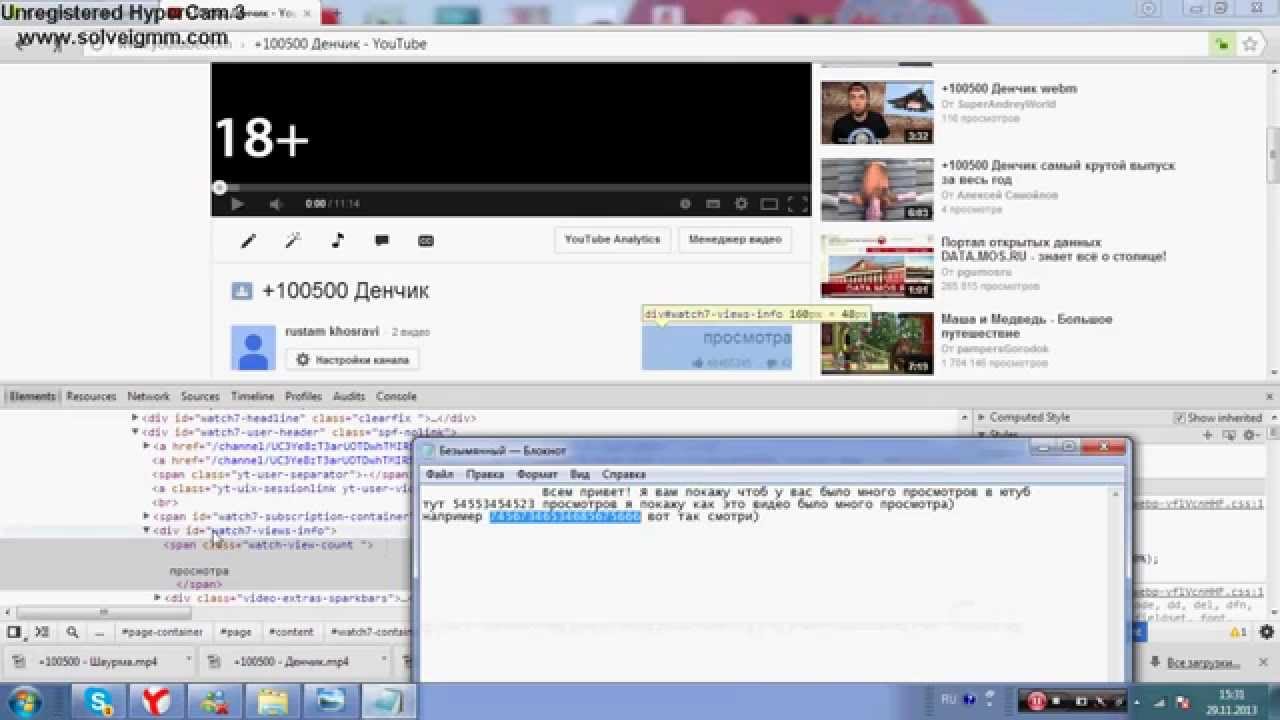Select the #page-container breadcrumb
This screenshot has width=1280, height=720.
(x=162, y=632)
